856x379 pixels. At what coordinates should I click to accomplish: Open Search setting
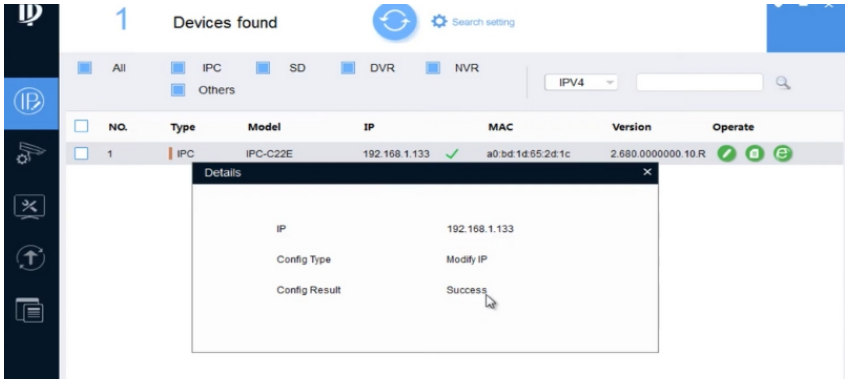483,22
